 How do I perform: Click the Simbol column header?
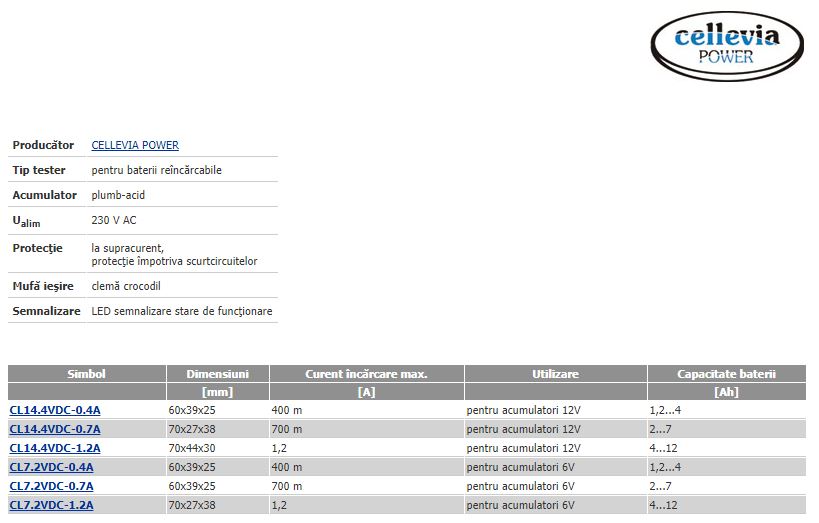point(87,374)
